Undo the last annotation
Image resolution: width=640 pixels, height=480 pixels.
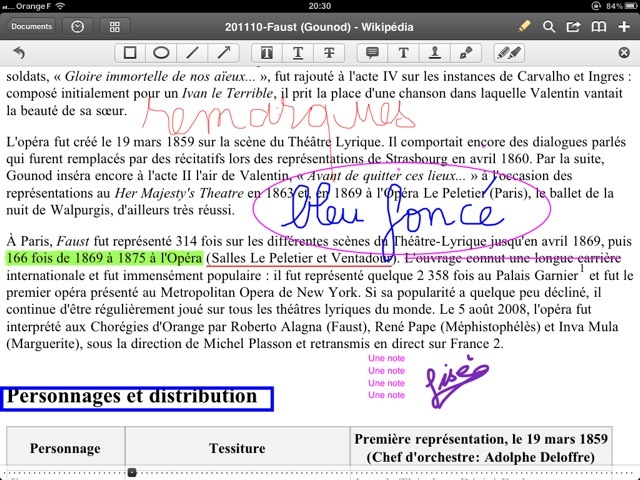click(18, 52)
